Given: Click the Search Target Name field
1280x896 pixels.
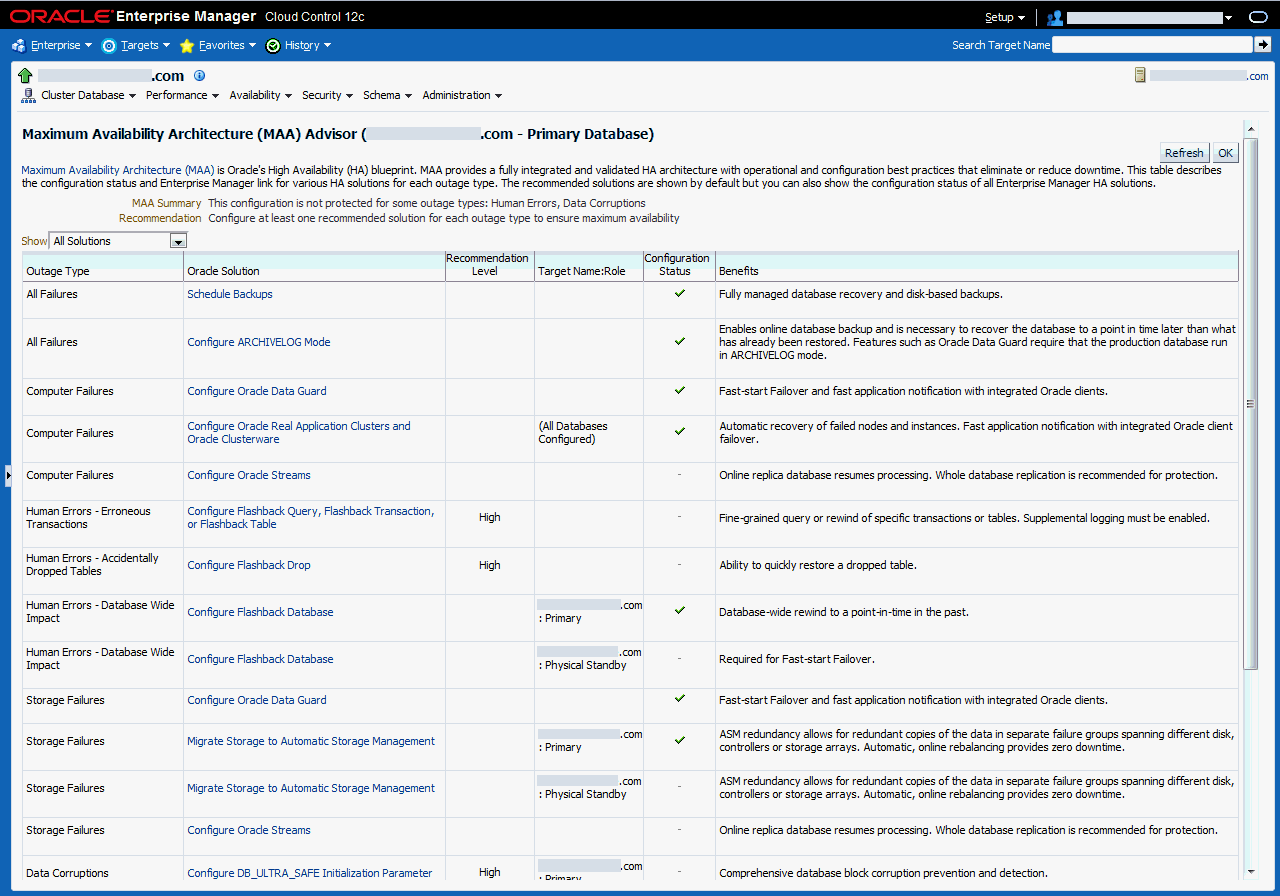Looking at the screenshot, I should pyautogui.click(x=1152, y=45).
